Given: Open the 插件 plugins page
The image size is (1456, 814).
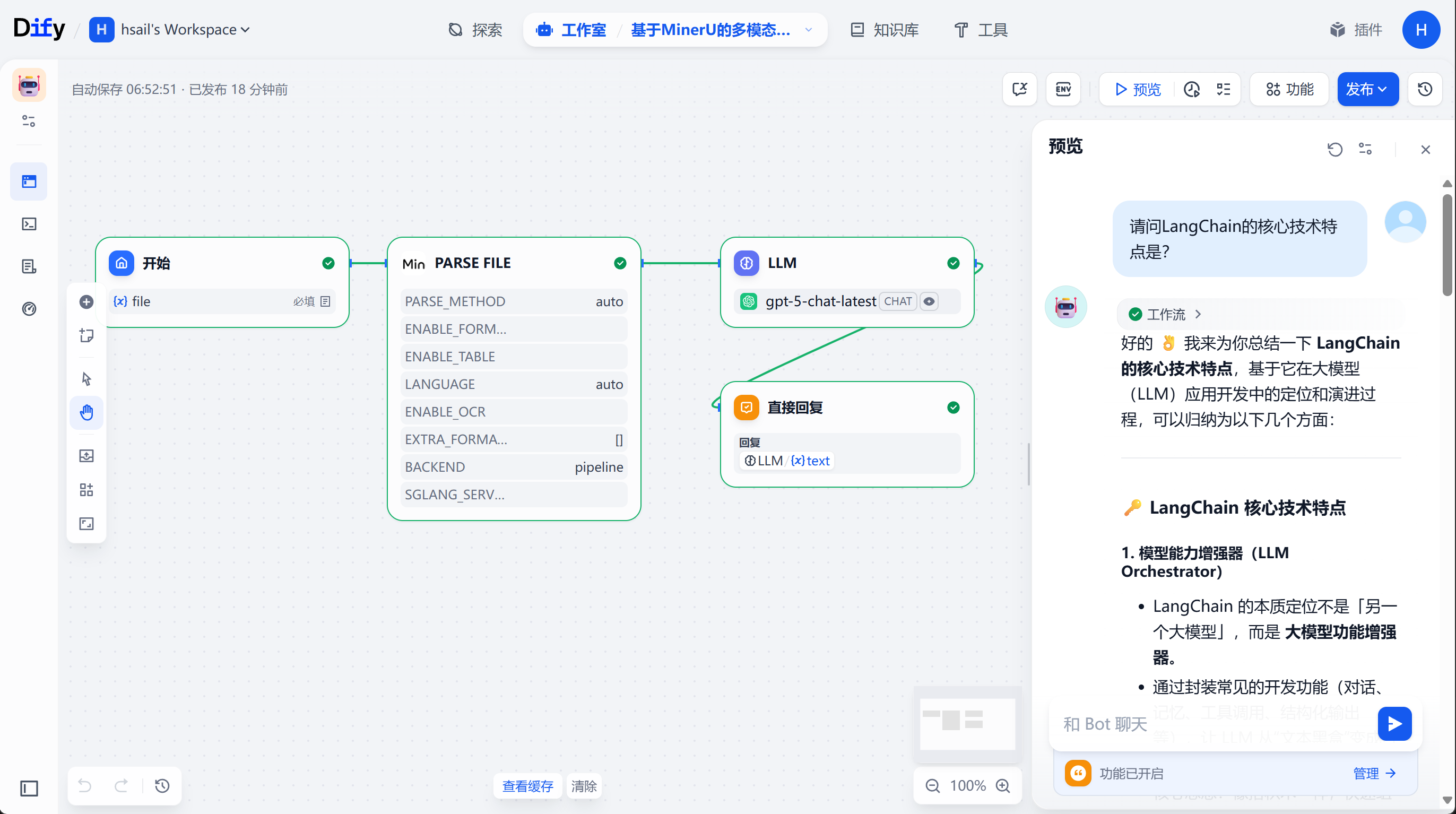Looking at the screenshot, I should tap(1356, 29).
